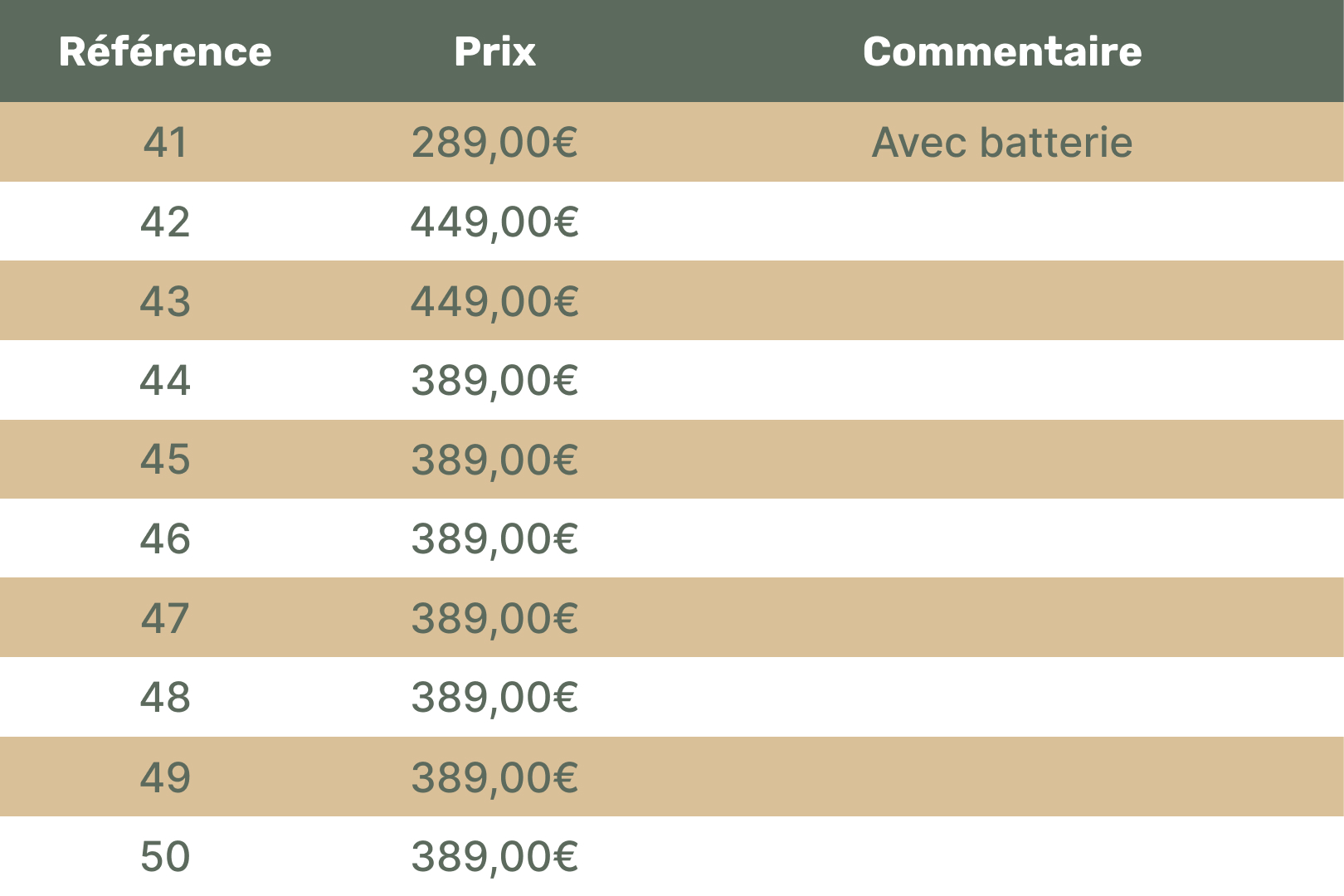
Task: Select the price in row 43
Action: pyautogui.click(x=494, y=300)
